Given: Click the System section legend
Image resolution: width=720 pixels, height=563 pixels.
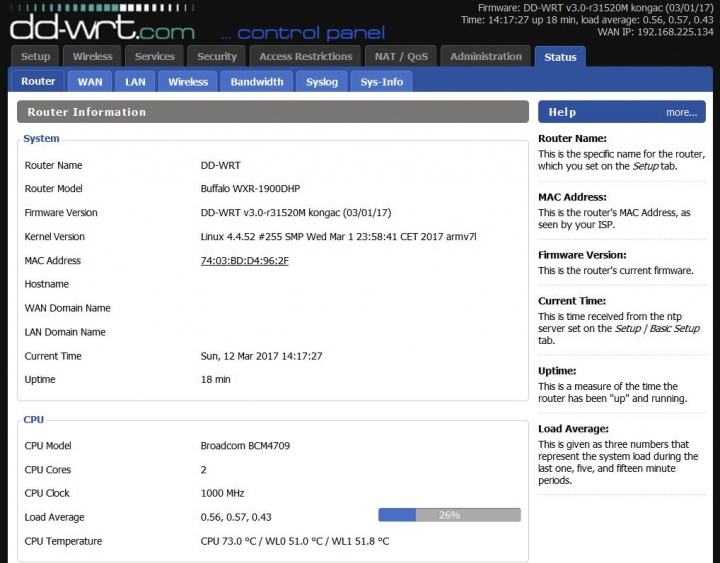Looking at the screenshot, I should 41,139.
